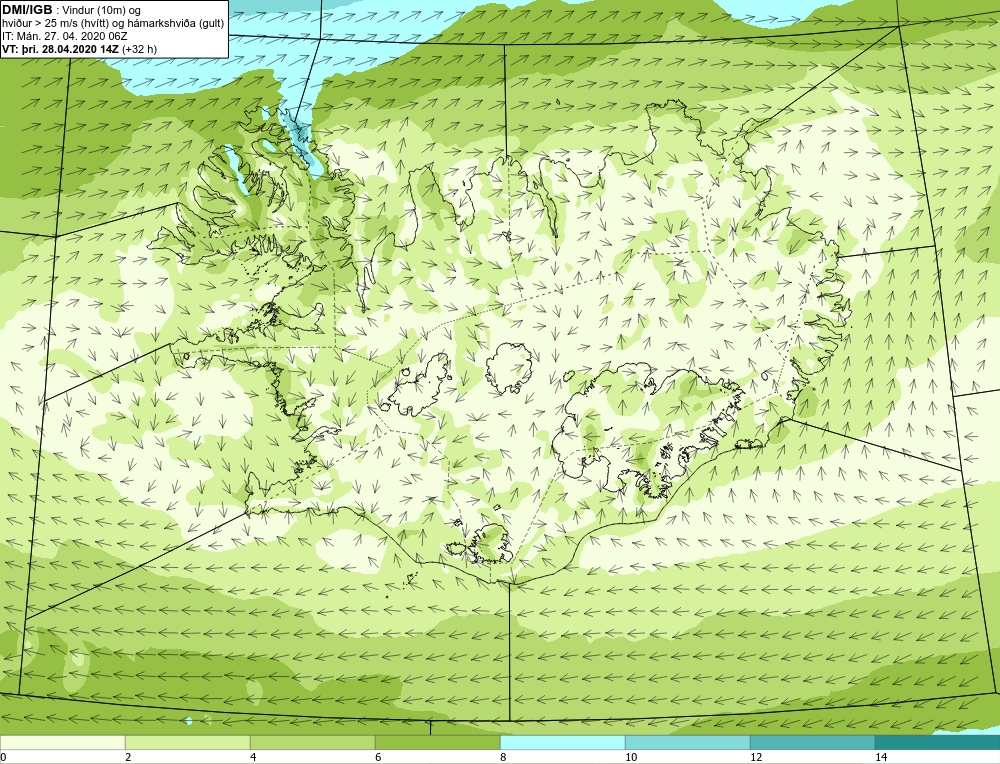Click the 'hviður > 25 m/s' description line

tap(114, 24)
